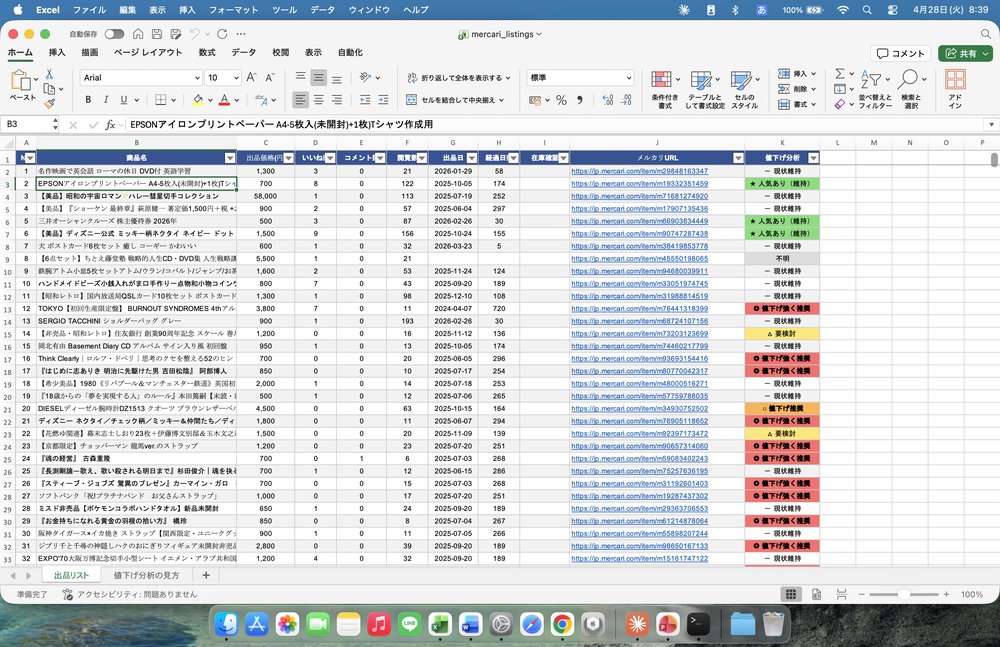Switch to 値下げ分析の見方 sheet tab

click(146, 575)
